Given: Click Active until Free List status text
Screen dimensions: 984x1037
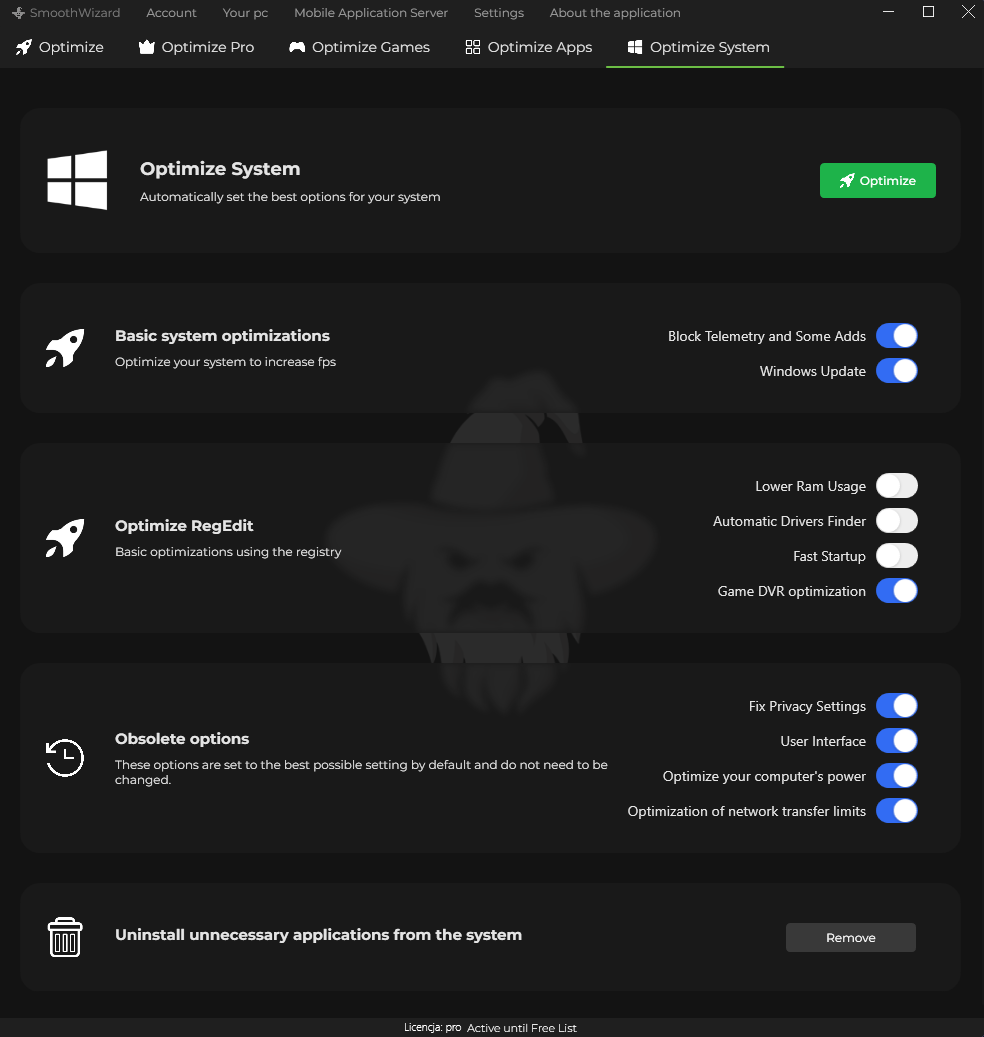Looking at the screenshot, I should (522, 1028).
